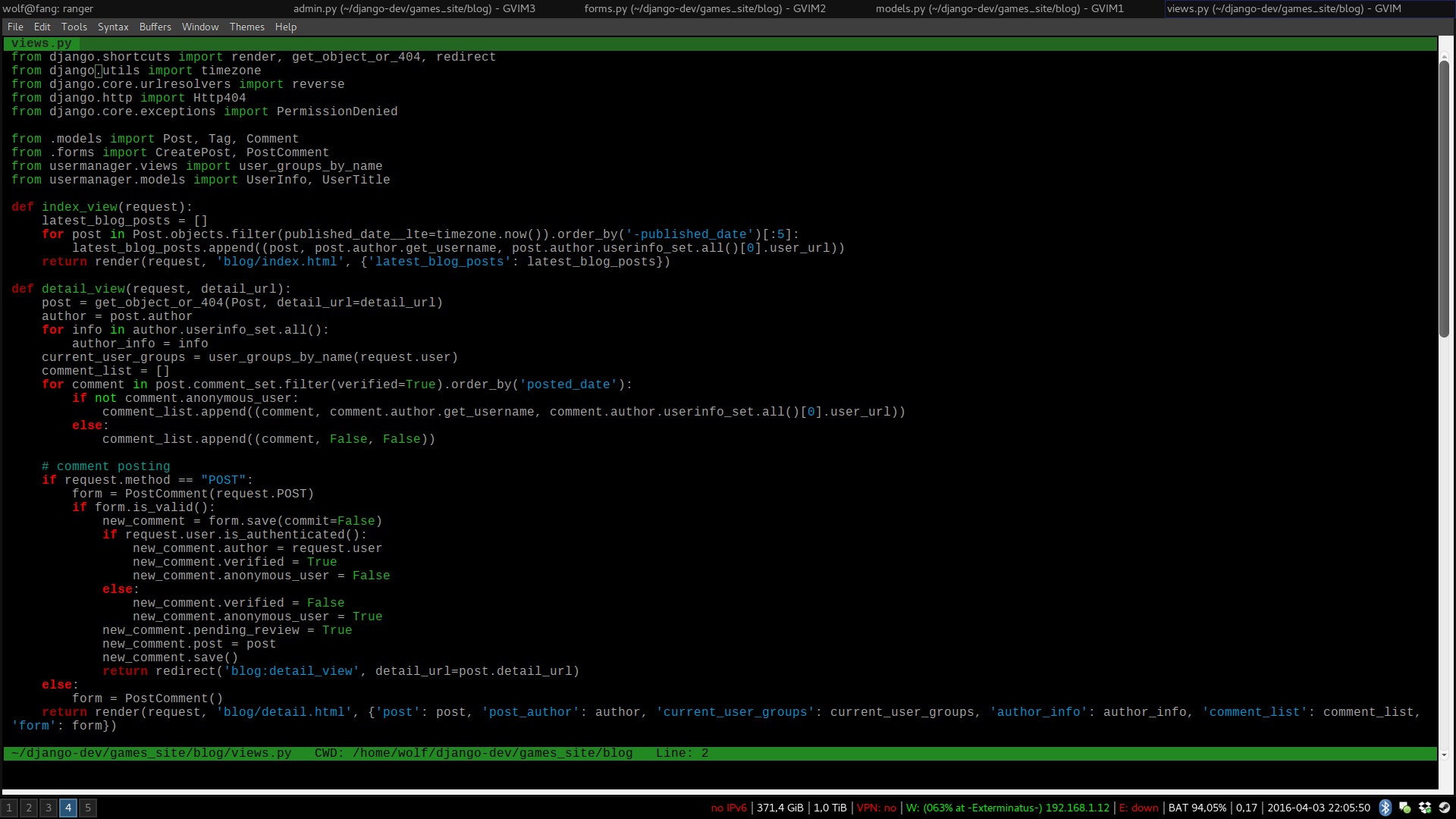Open the Themes menu

(247, 27)
